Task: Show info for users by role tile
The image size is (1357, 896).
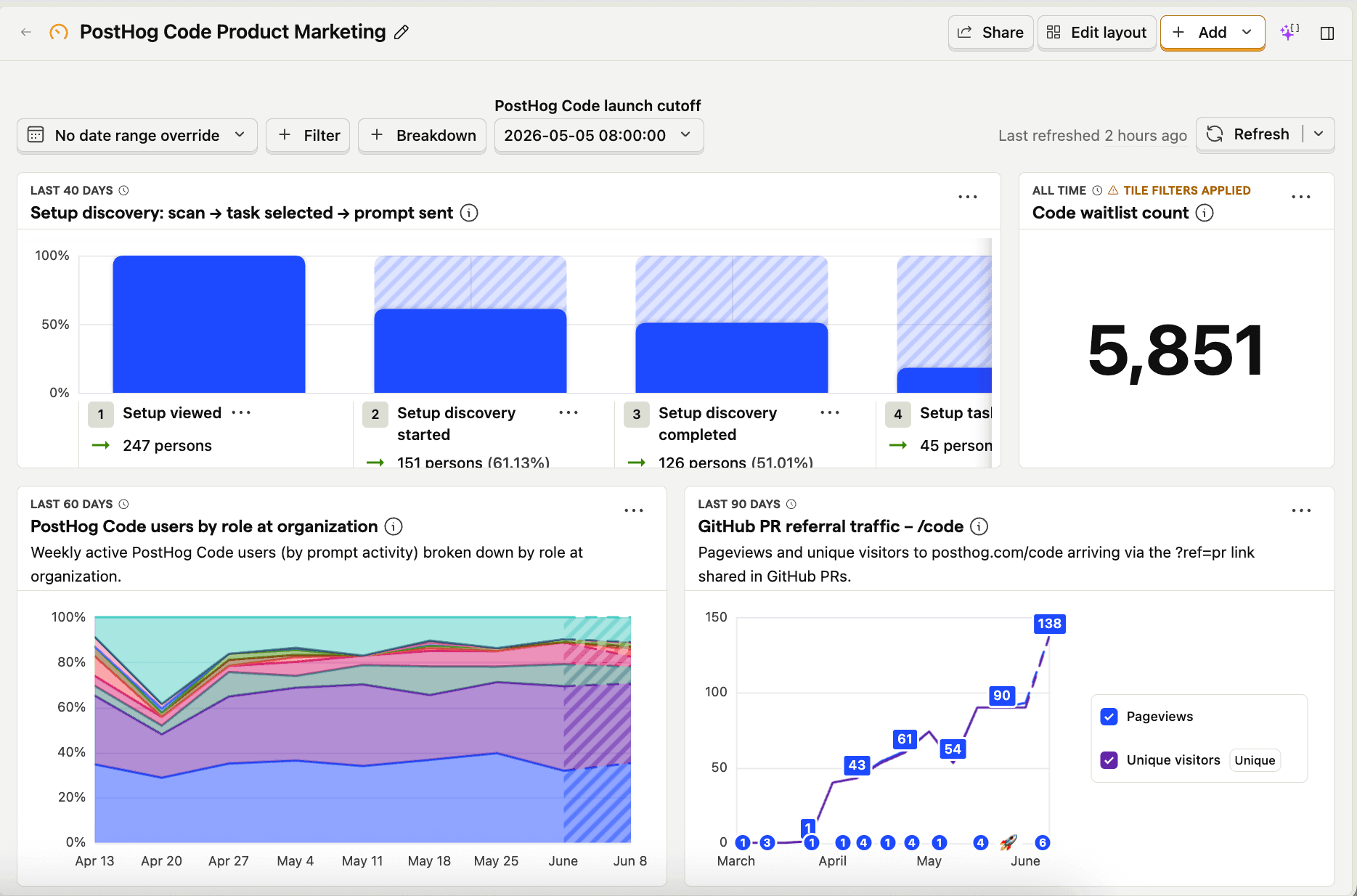Action: point(394,526)
